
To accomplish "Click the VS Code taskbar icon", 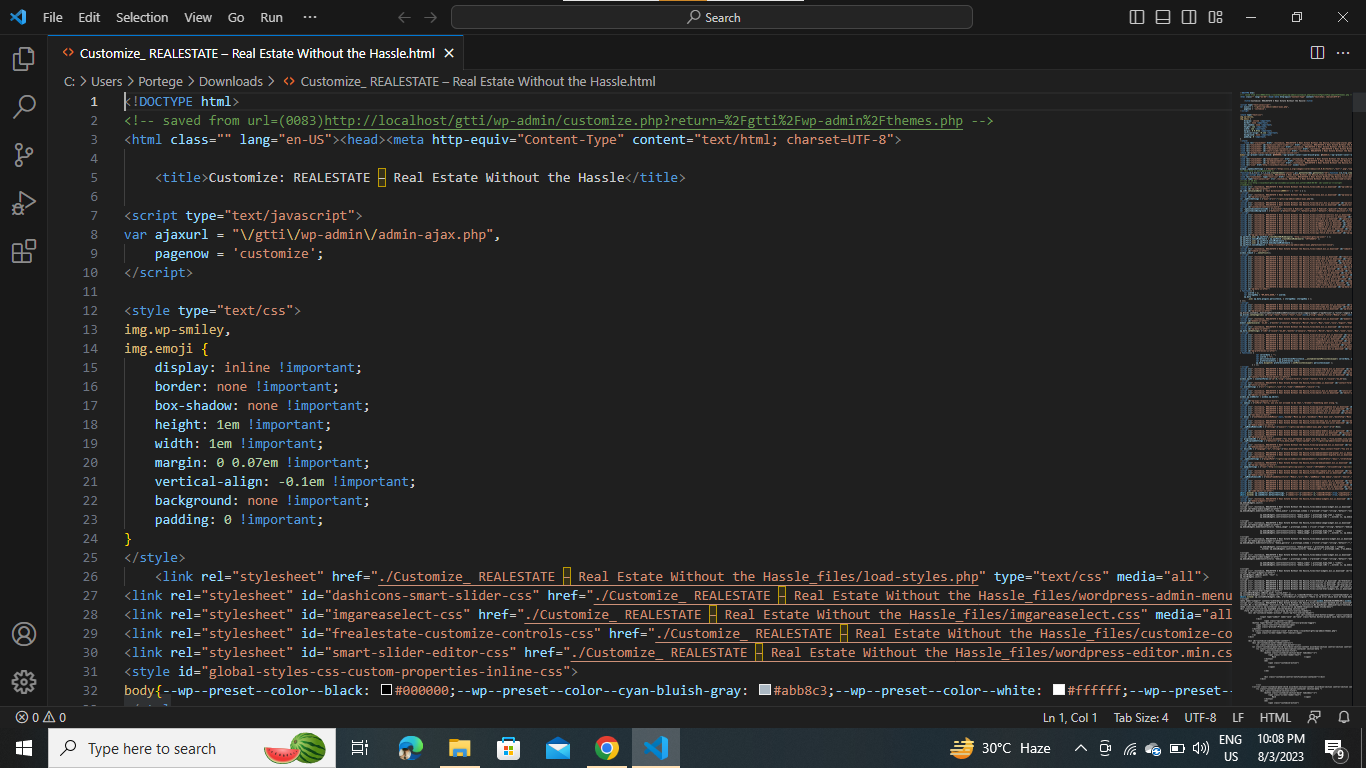I will (656, 748).
